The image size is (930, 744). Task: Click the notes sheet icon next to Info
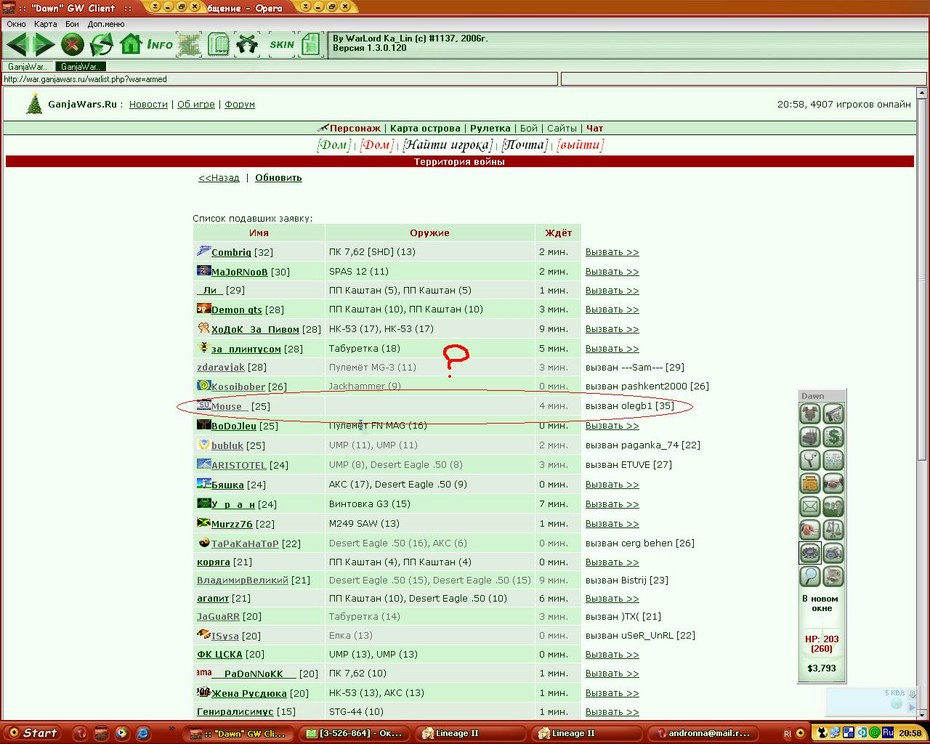coord(218,44)
